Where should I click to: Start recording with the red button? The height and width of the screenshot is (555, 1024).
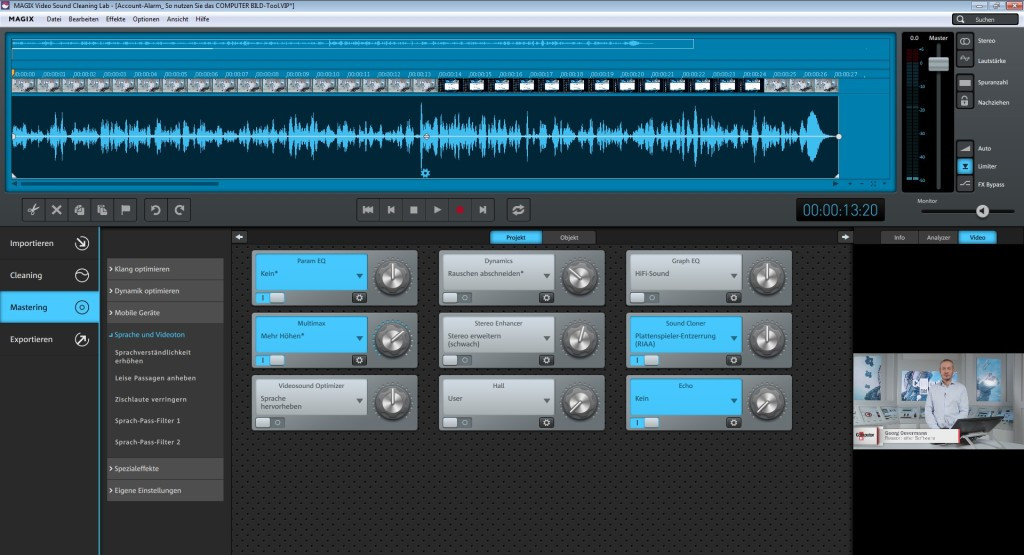tap(460, 210)
